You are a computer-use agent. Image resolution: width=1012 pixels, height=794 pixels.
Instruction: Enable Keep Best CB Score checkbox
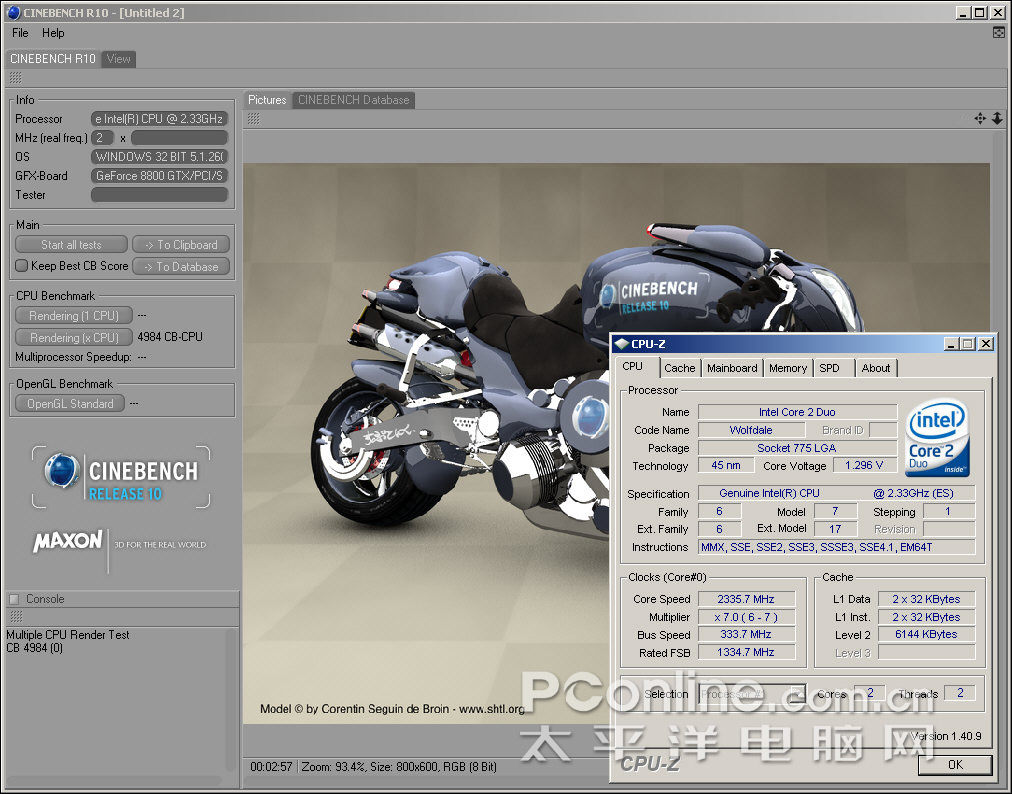tap(22, 266)
